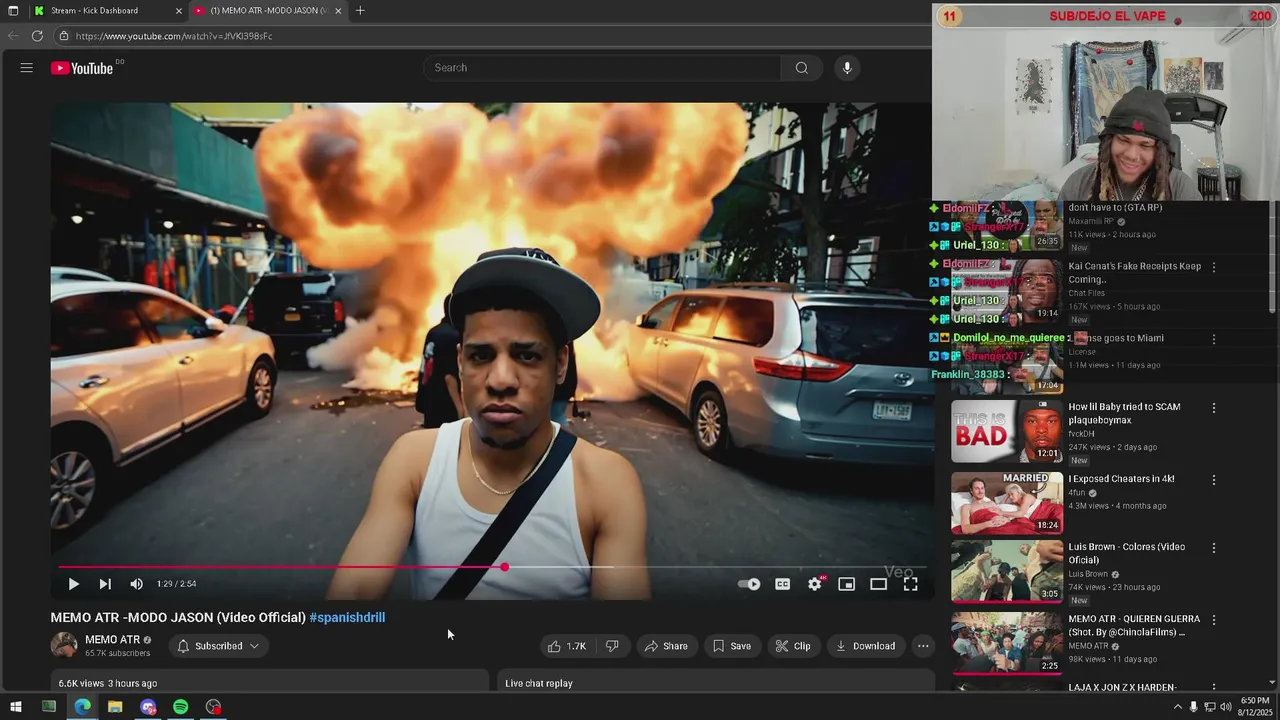Create a clip with the Clip button
This screenshot has height=720, width=1280.
tap(793, 646)
